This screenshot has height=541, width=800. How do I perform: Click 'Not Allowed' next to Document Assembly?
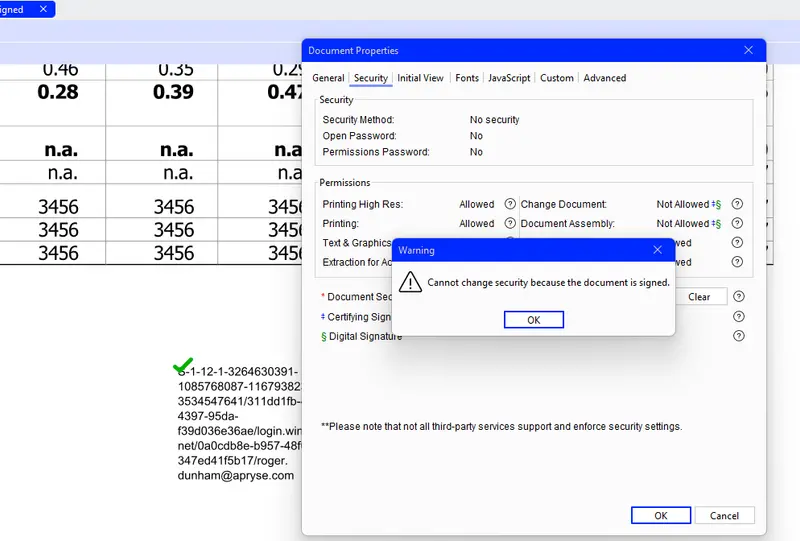coord(683,224)
